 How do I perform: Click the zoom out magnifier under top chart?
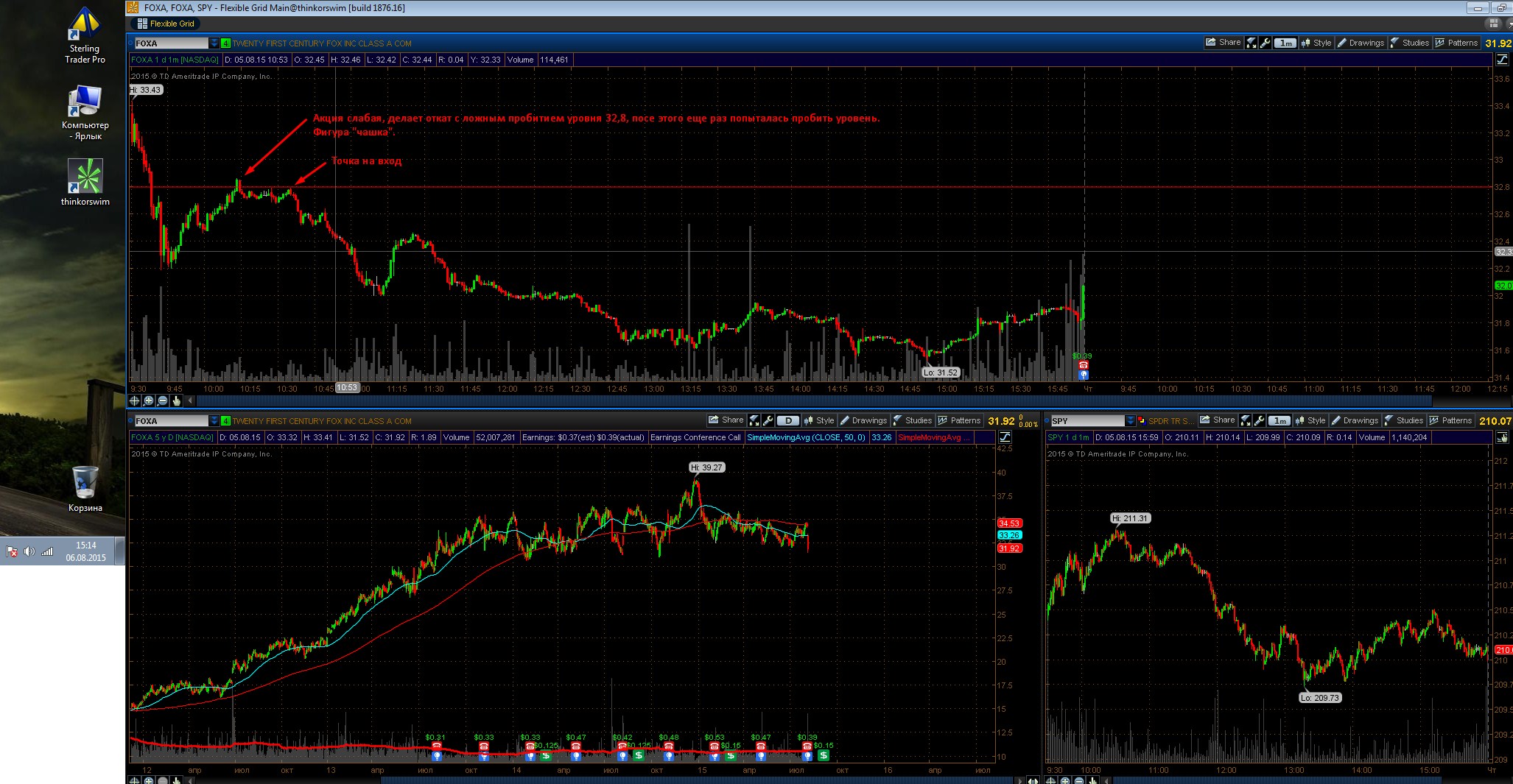[163, 400]
